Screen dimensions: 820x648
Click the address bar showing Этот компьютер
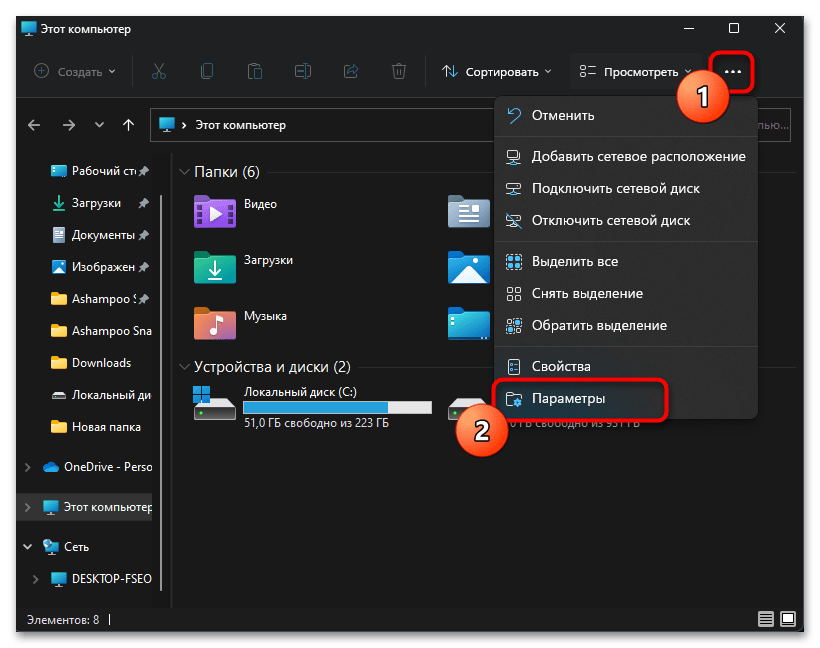pyautogui.click(x=320, y=125)
